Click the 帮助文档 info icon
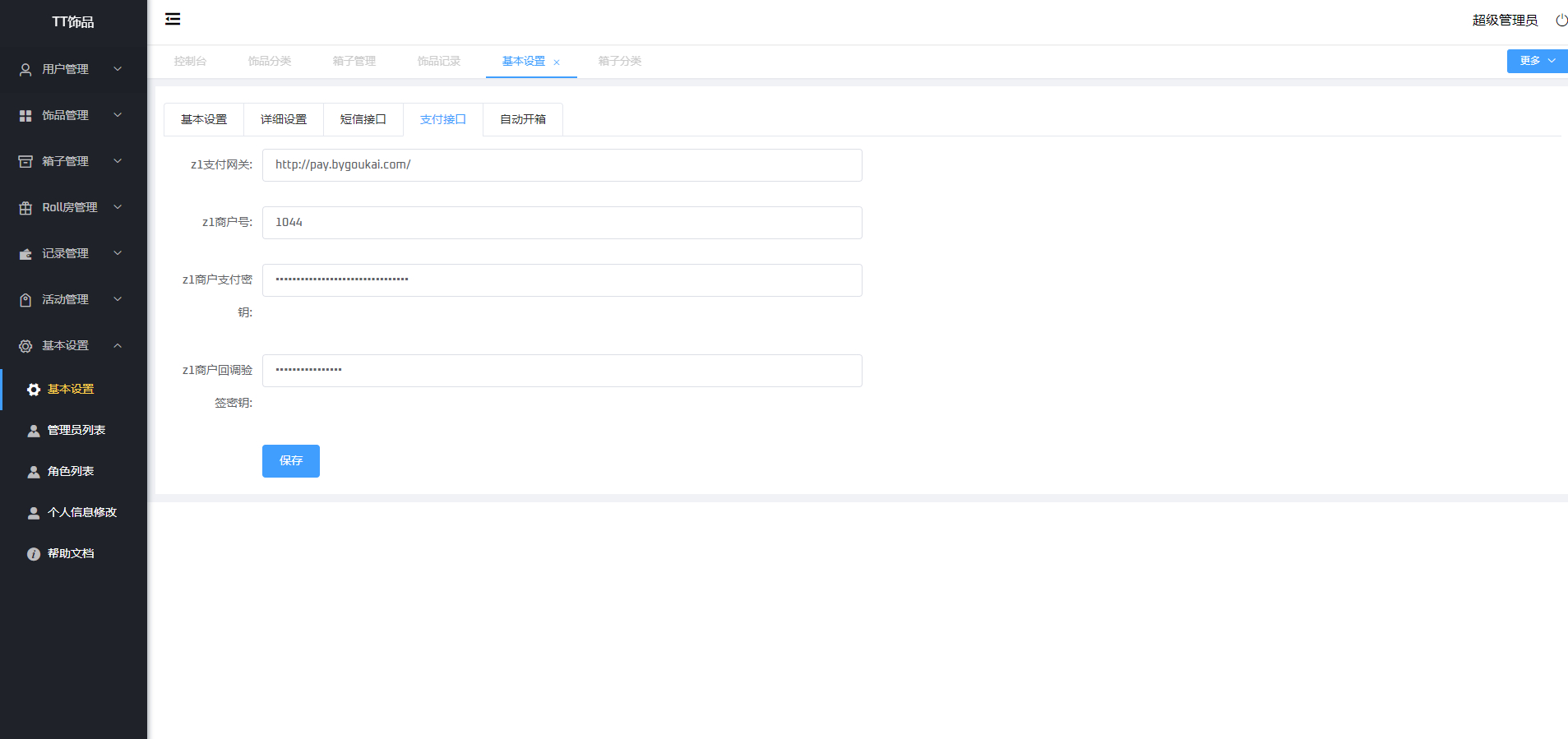This screenshot has width=1568, height=739. click(34, 554)
